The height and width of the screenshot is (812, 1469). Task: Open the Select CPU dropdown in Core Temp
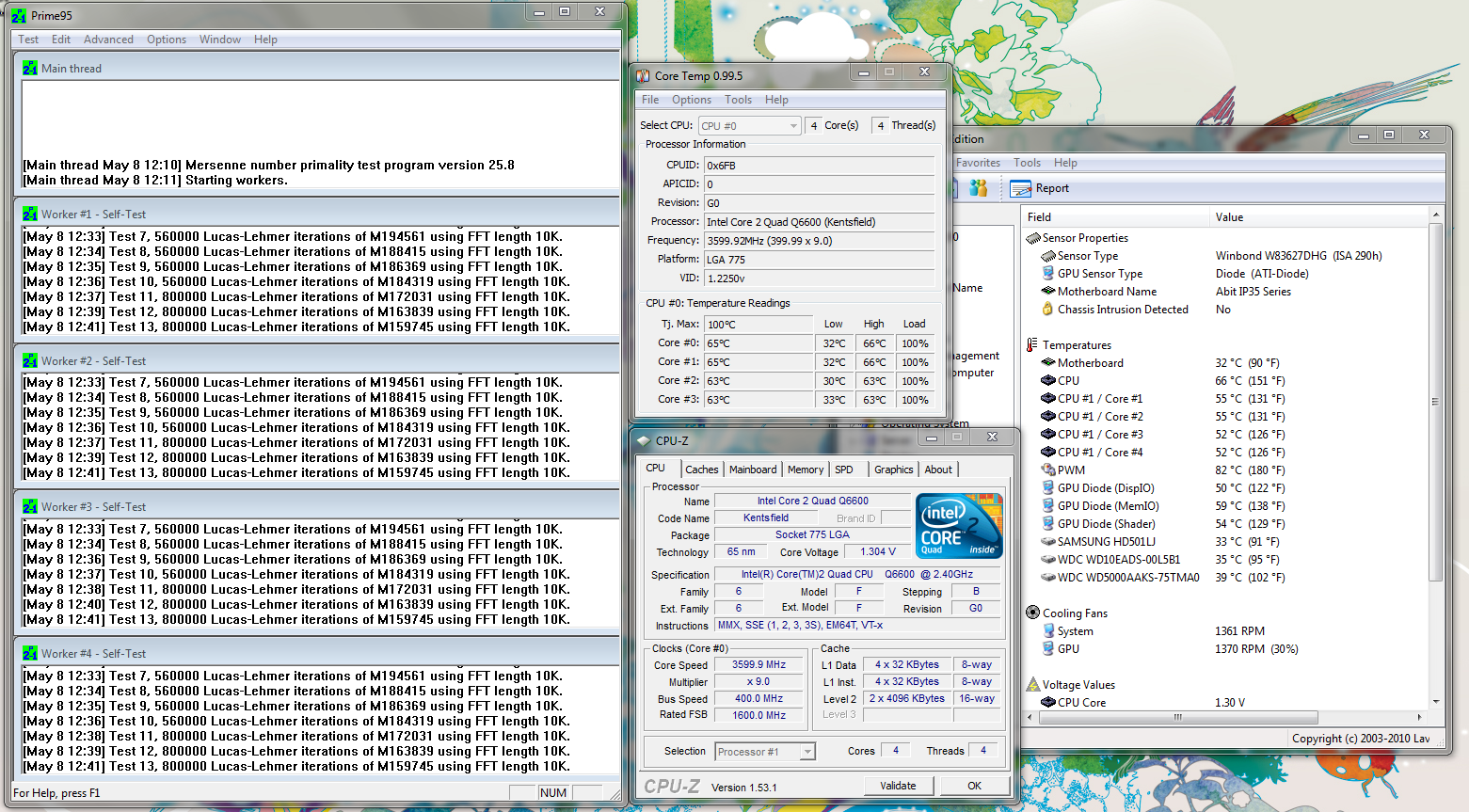750,125
